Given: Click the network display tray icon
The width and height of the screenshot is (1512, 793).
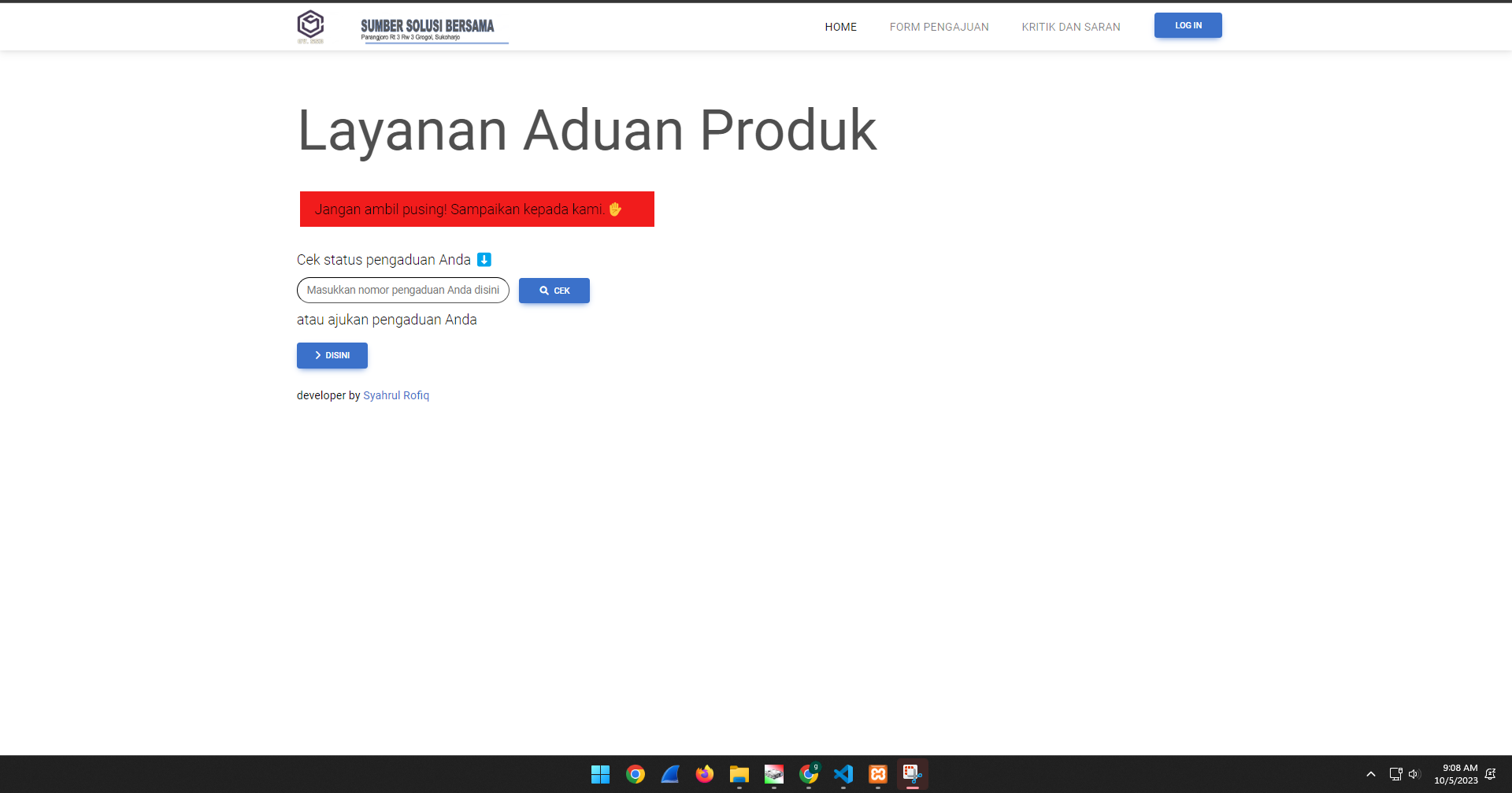Looking at the screenshot, I should pos(1395,774).
